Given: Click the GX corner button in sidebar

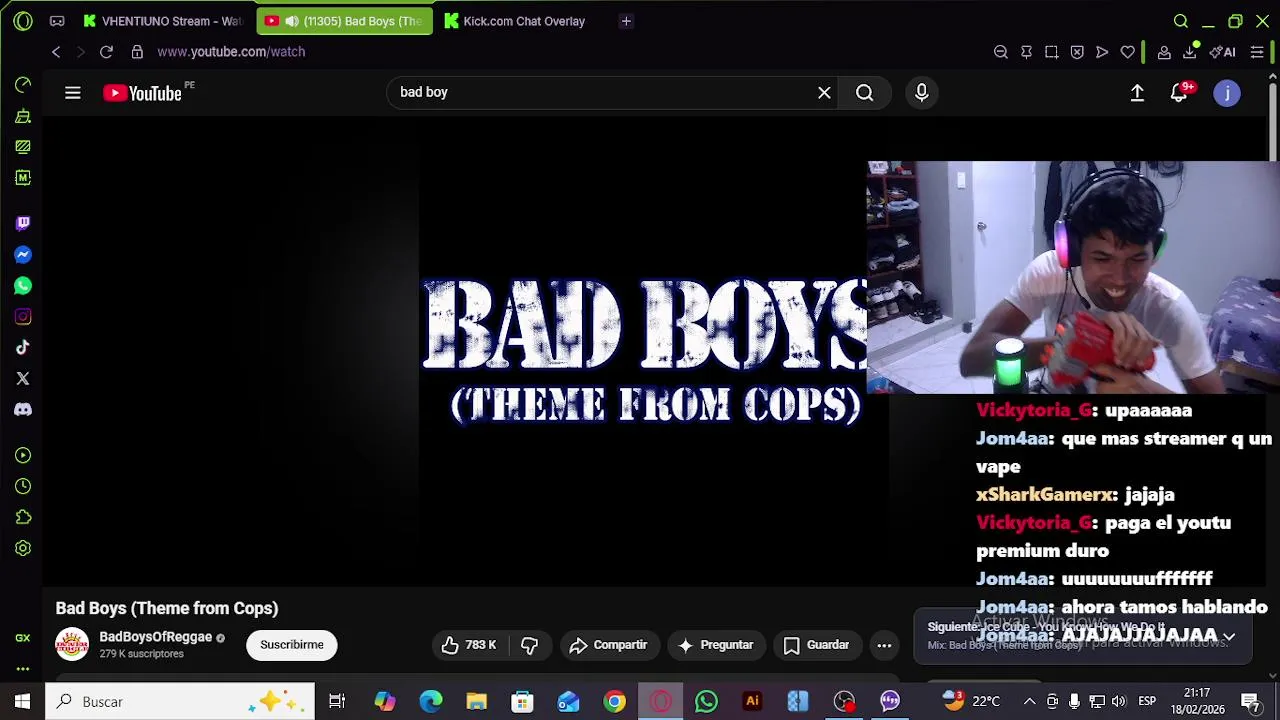Looking at the screenshot, I should pos(23,637).
